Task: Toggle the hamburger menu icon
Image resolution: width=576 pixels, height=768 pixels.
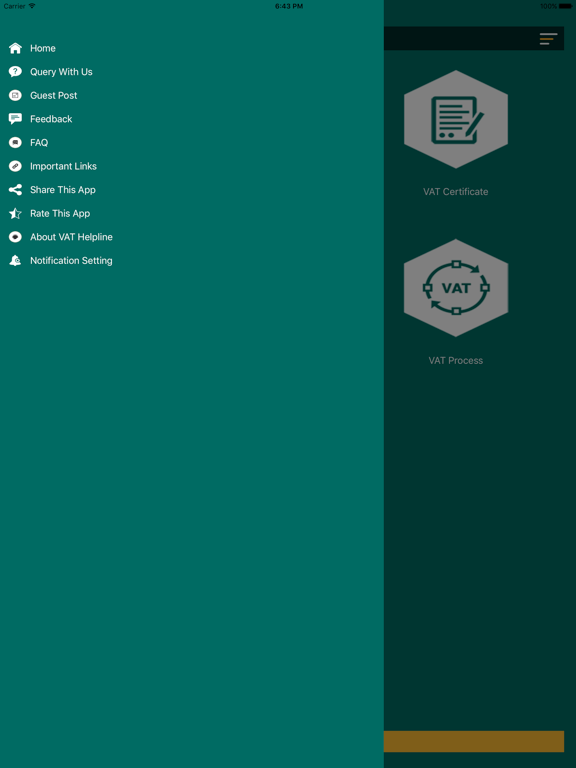Action: (x=549, y=39)
